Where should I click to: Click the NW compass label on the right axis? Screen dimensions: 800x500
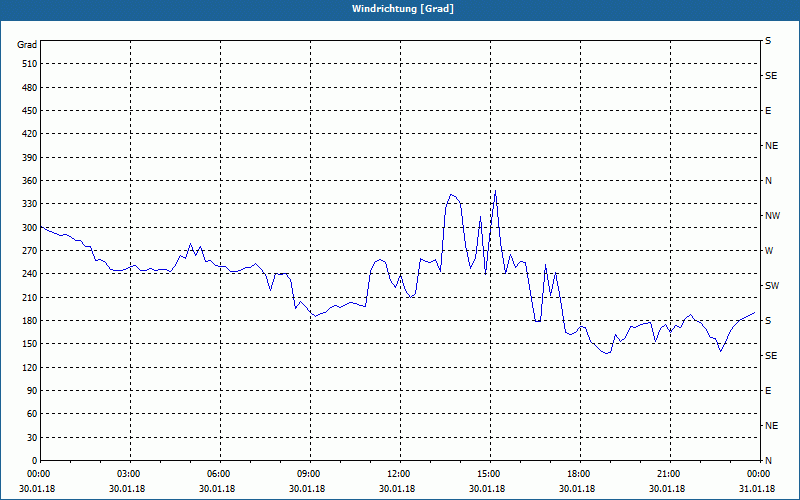(x=772, y=216)
